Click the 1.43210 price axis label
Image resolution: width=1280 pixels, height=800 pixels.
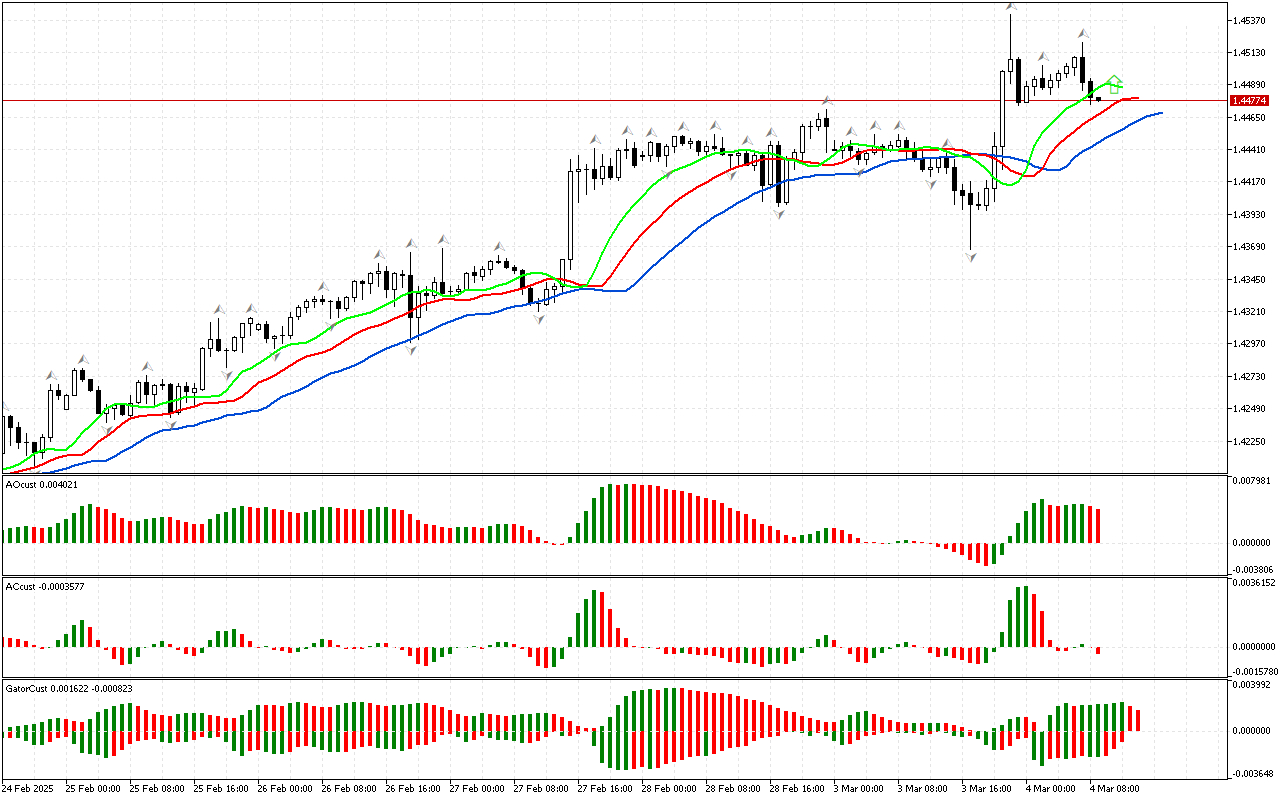point(1250,312)
